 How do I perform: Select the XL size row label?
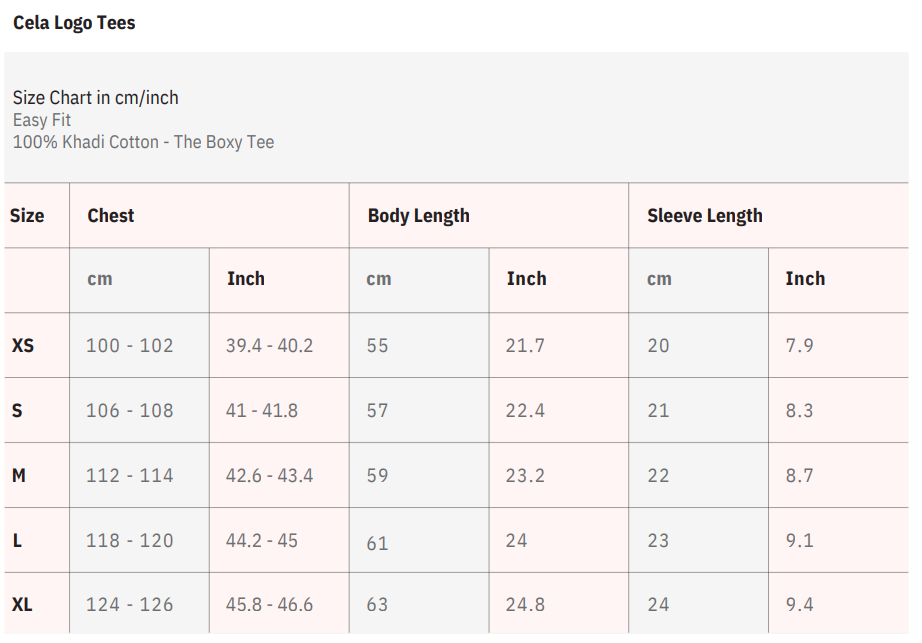[x=22, y=605]
